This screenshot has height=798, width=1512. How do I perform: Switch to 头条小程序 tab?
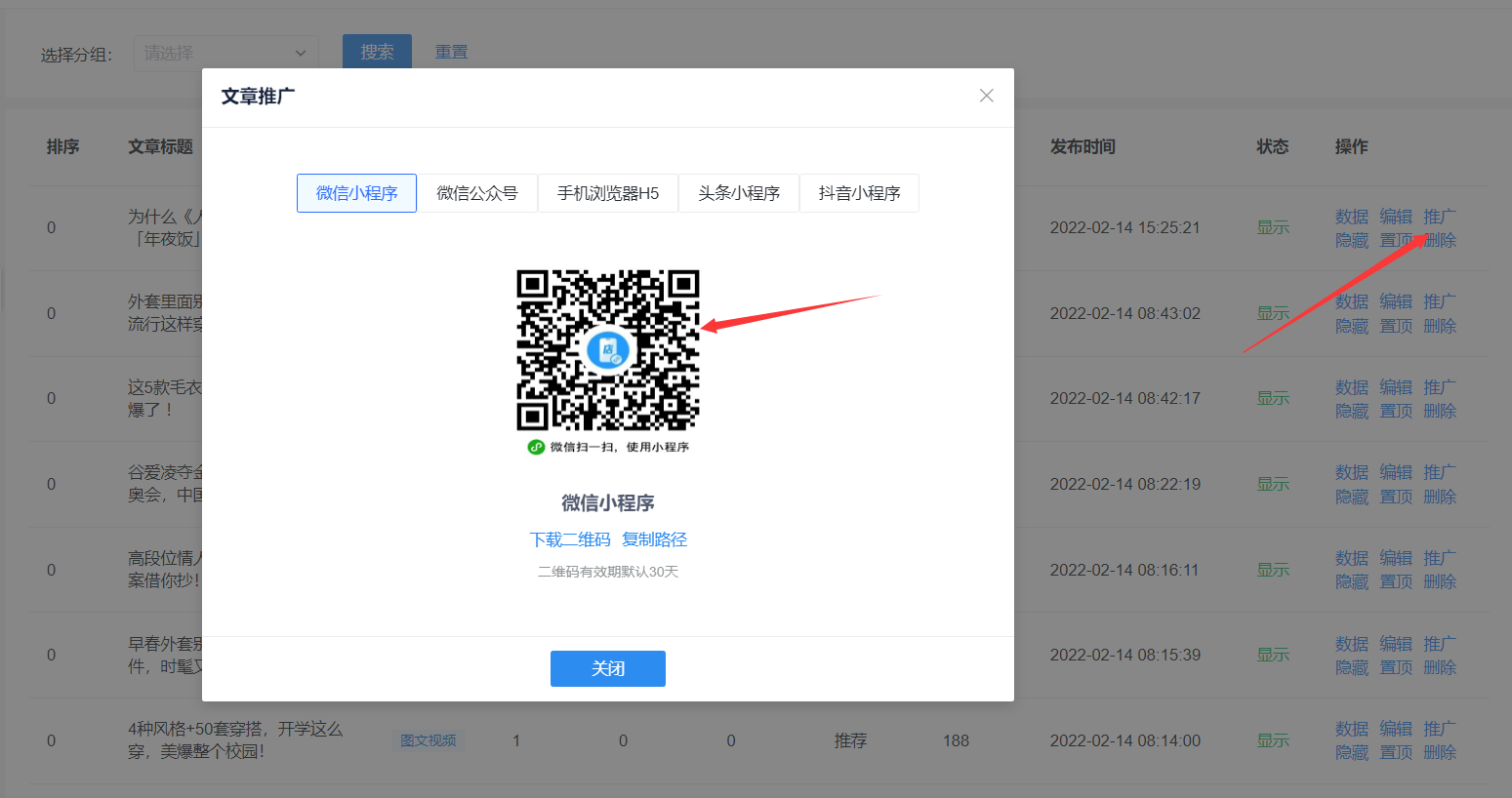tap(739, 193)
